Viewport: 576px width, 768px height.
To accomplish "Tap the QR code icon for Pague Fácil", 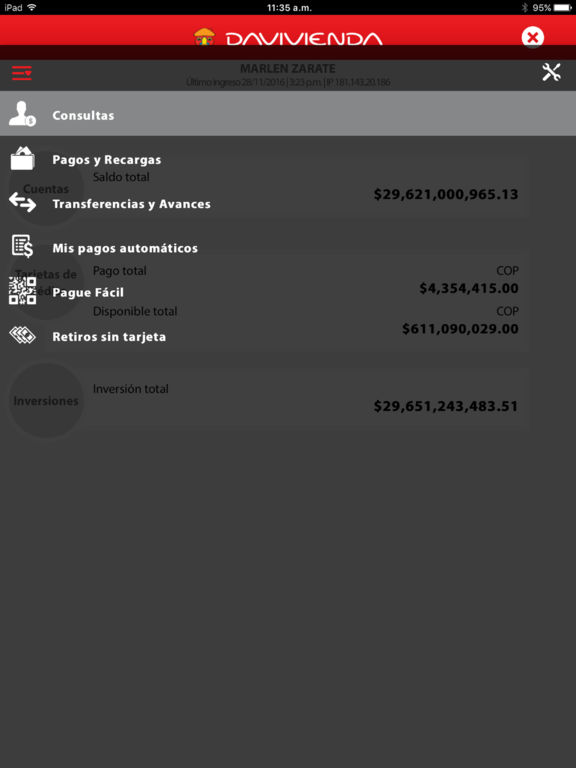I will point(23,290).
